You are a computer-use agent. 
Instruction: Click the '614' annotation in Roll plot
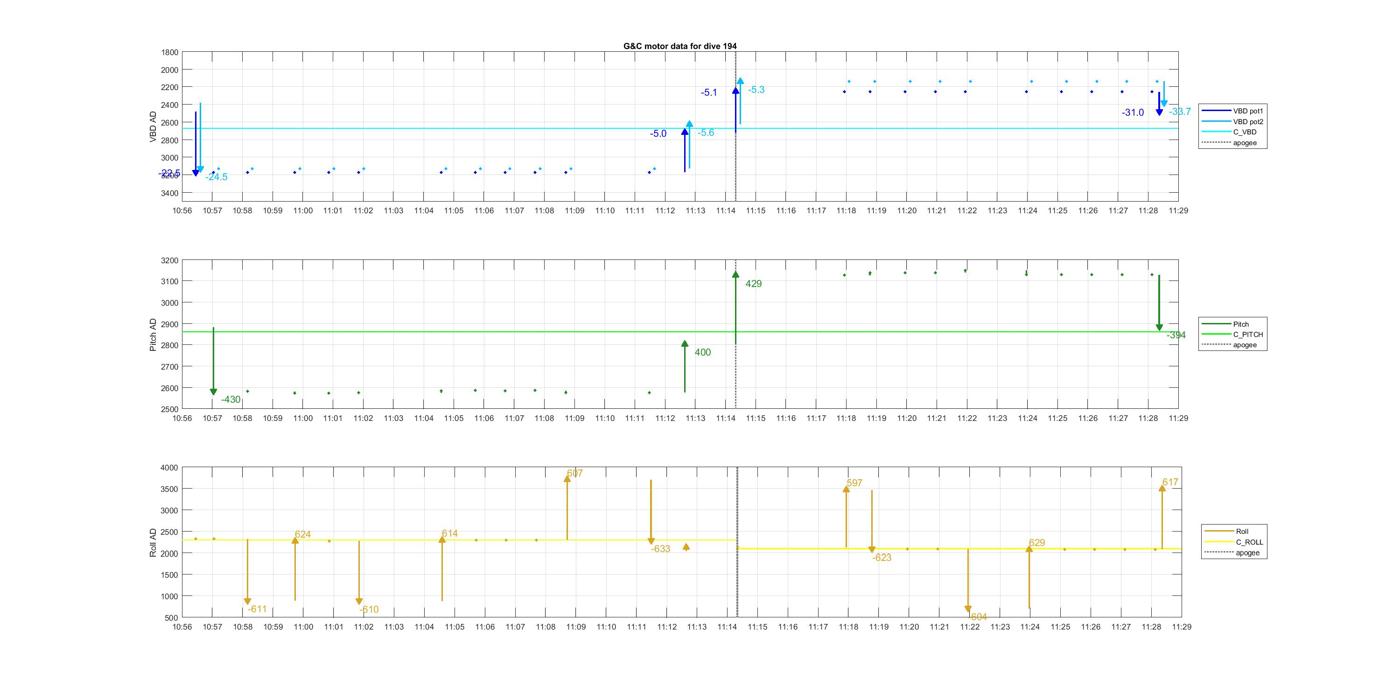[x=450, y=534]
